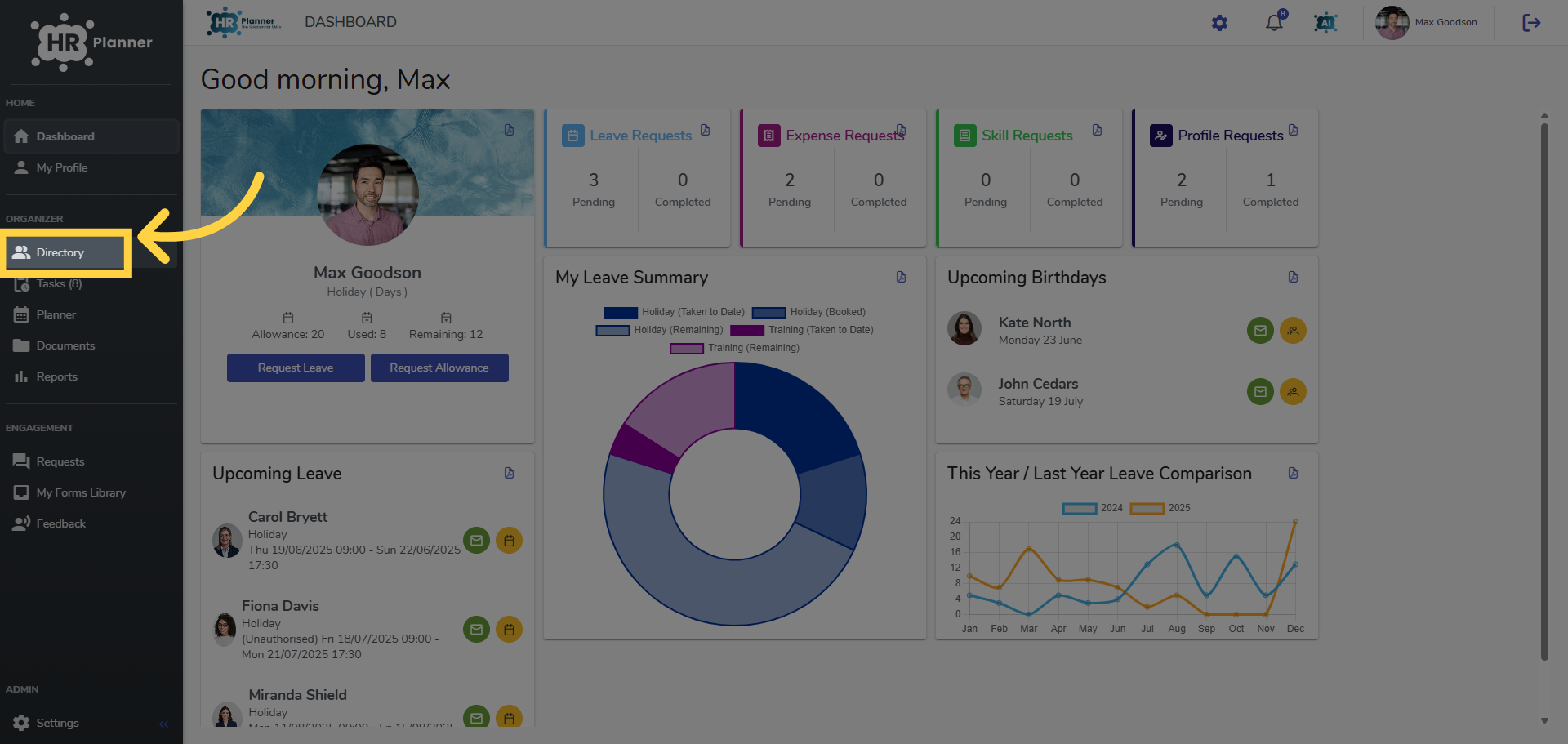This screenshot has height=744, width=1568.
Task: Click the yellow people icon for Kate North
Action: click(1293, 331)
